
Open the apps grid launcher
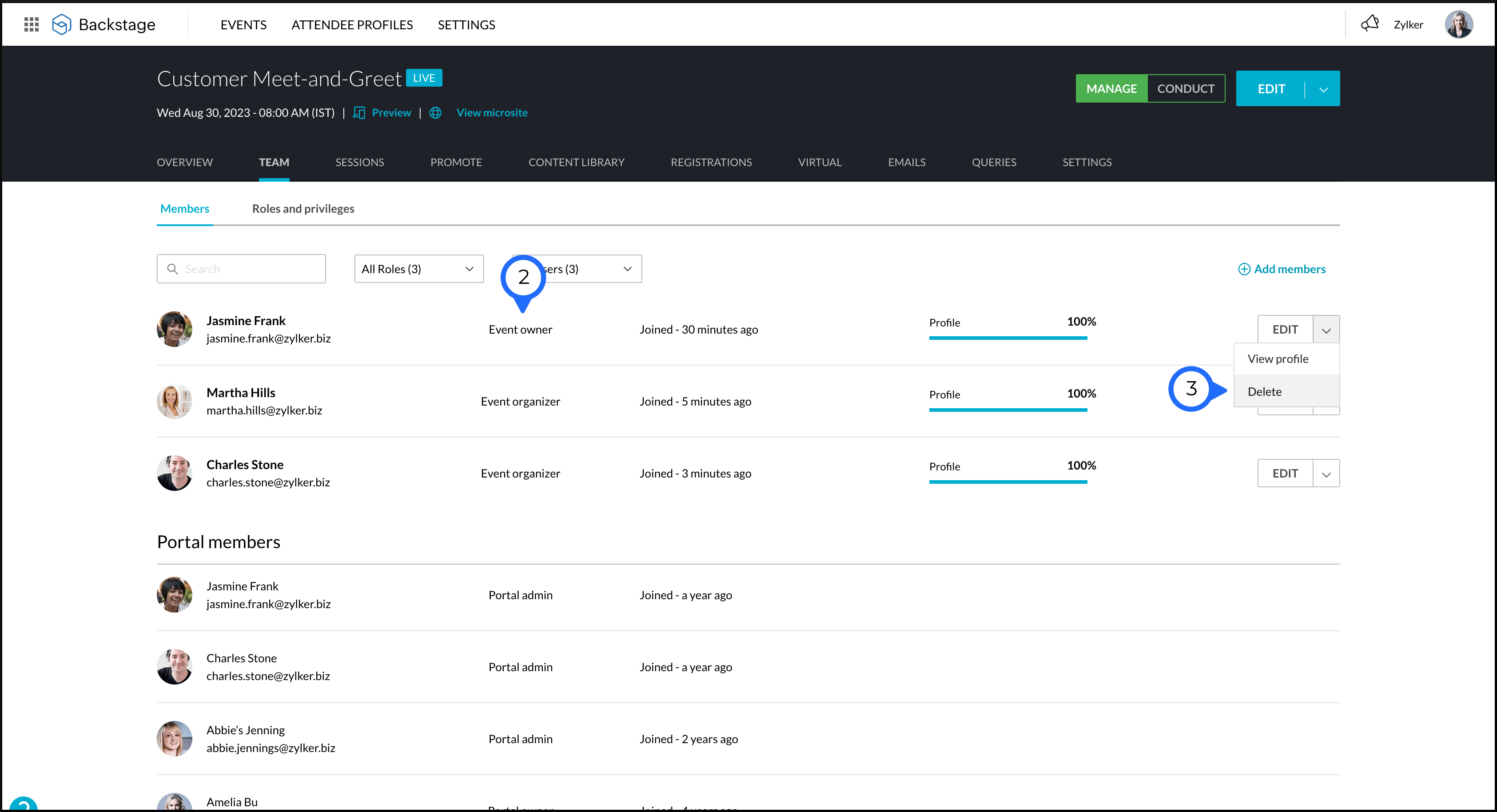coord(32,24)
